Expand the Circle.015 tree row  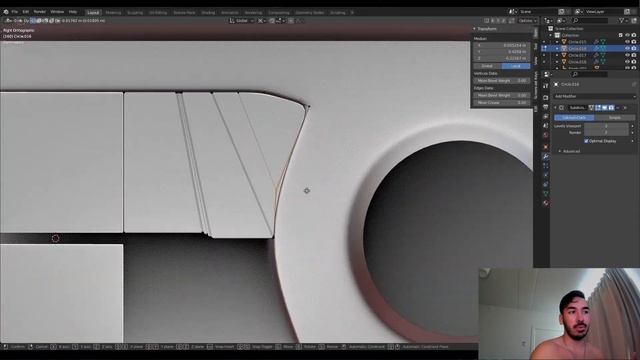(557, 42)
